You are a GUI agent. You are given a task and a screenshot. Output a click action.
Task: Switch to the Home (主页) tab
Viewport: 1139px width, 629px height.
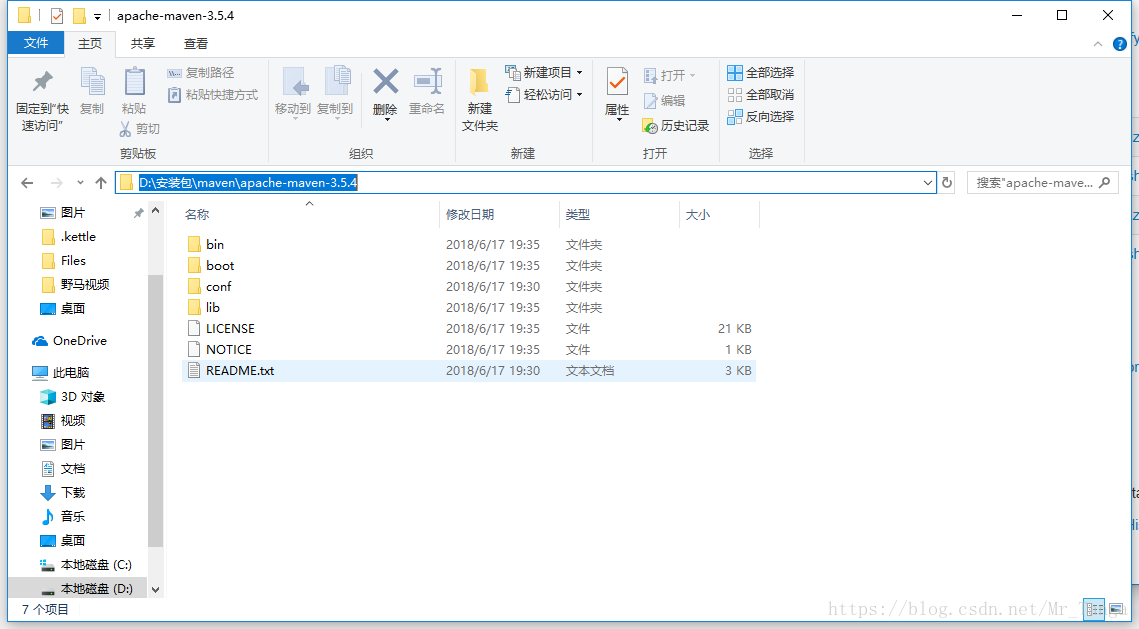click(90, 44)
